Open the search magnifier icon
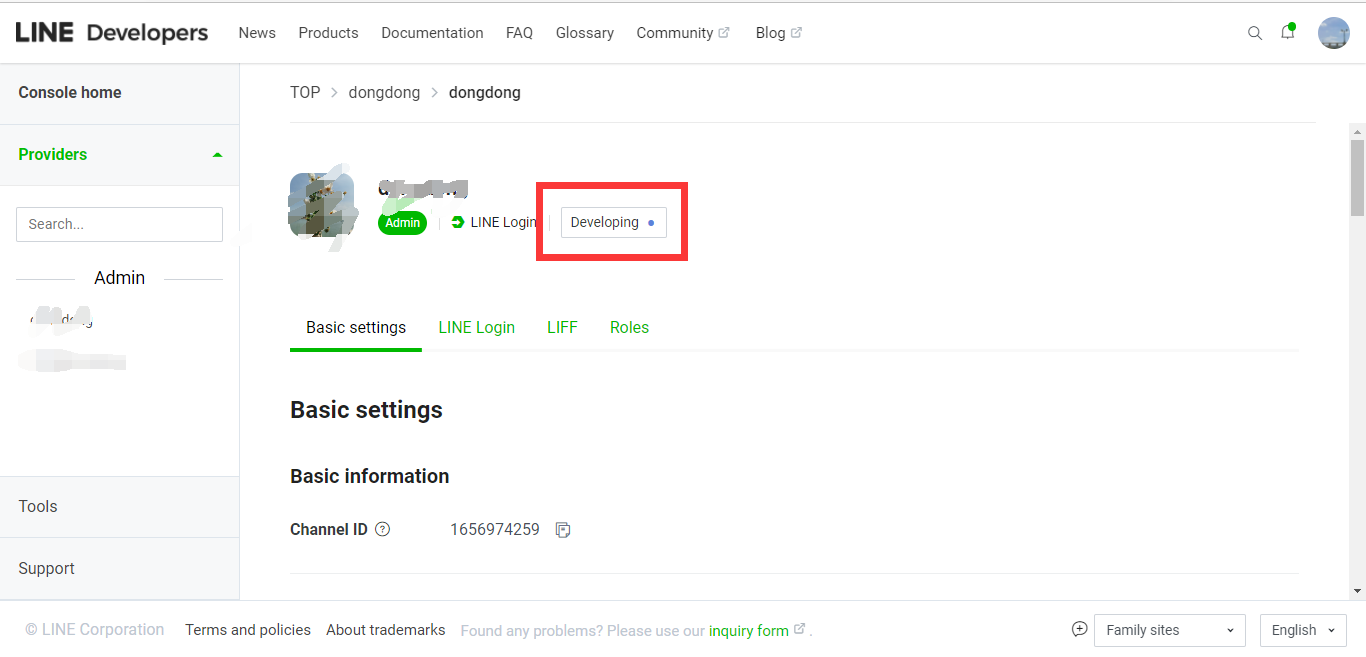1366x657 pixels. [x=1255, y=33]
